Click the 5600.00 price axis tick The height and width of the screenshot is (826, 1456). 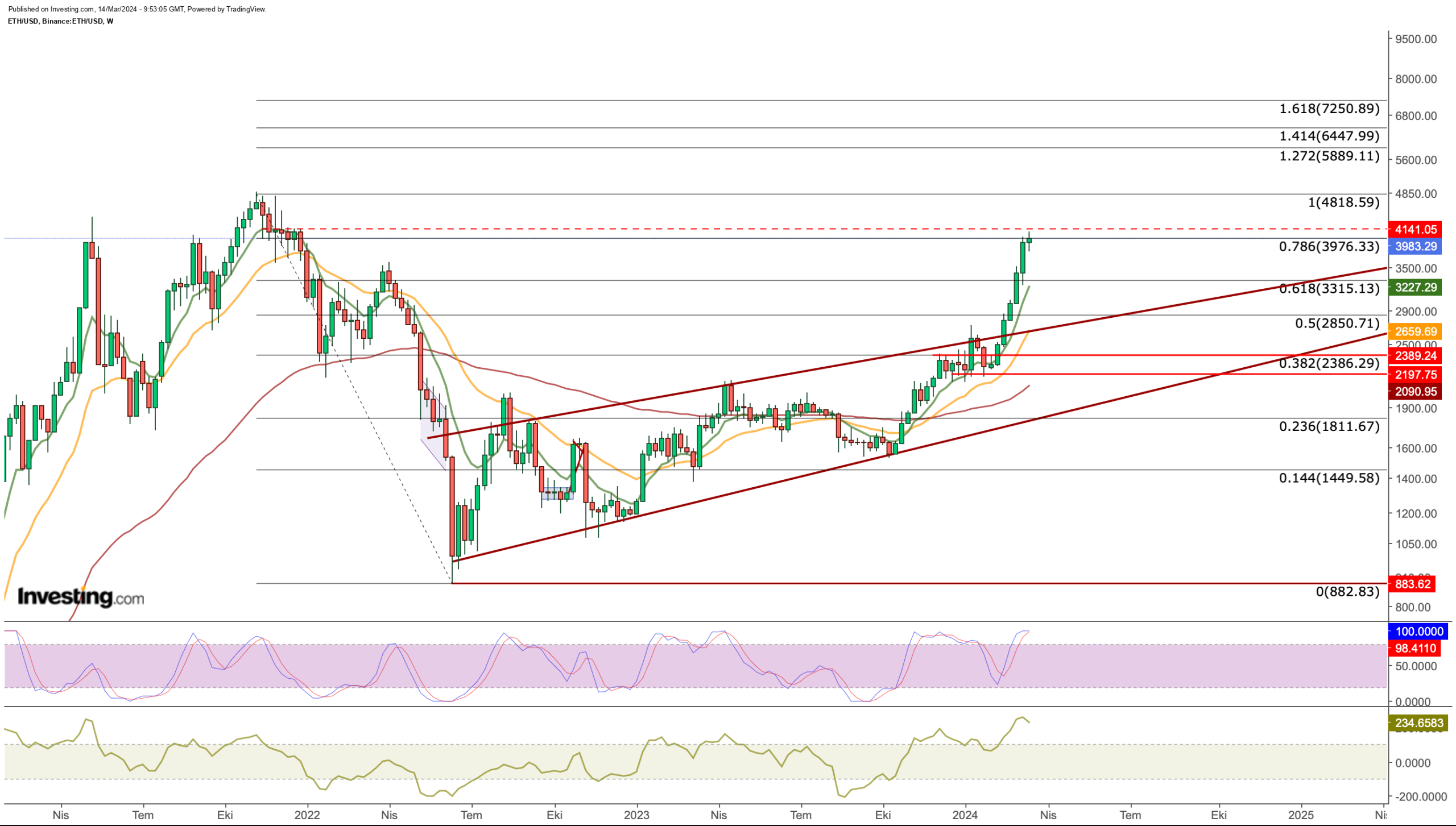tap(1416, 160)
